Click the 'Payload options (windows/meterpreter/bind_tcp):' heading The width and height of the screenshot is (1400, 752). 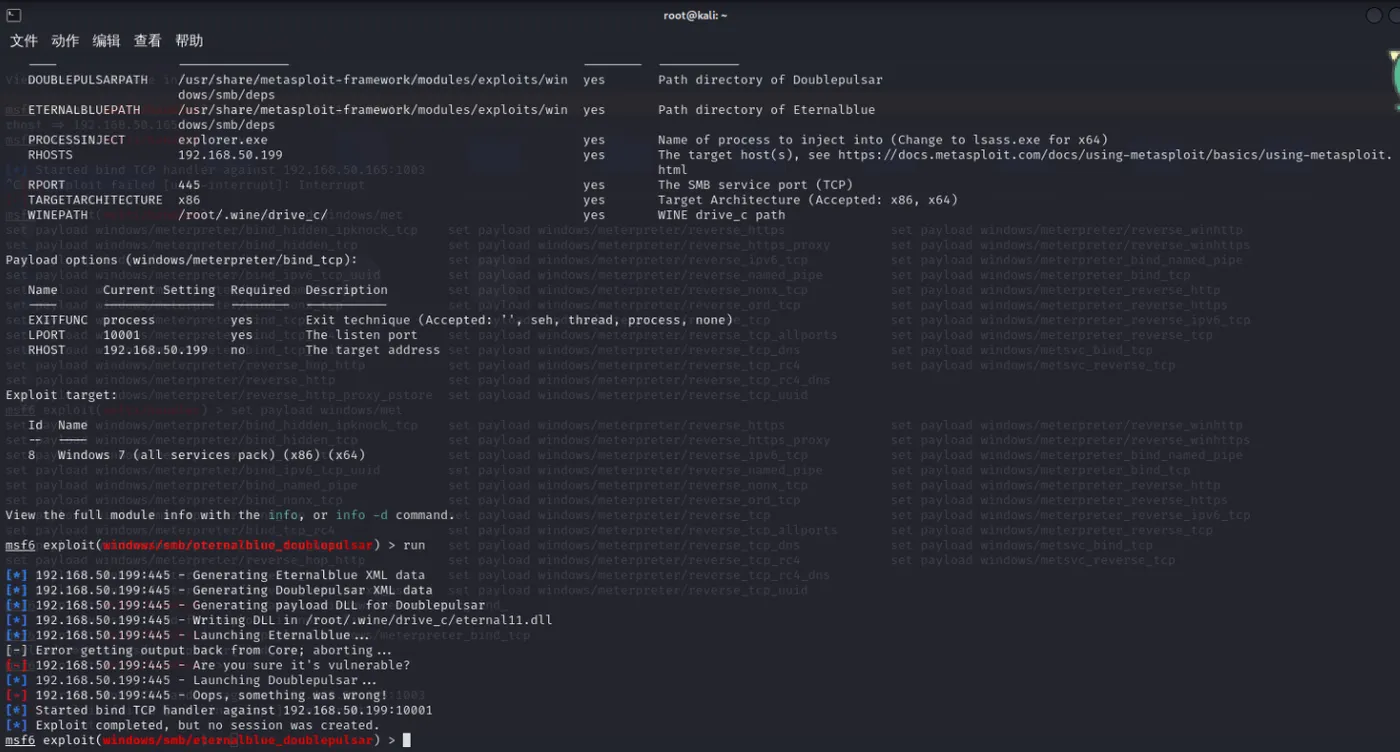(182, 260)
